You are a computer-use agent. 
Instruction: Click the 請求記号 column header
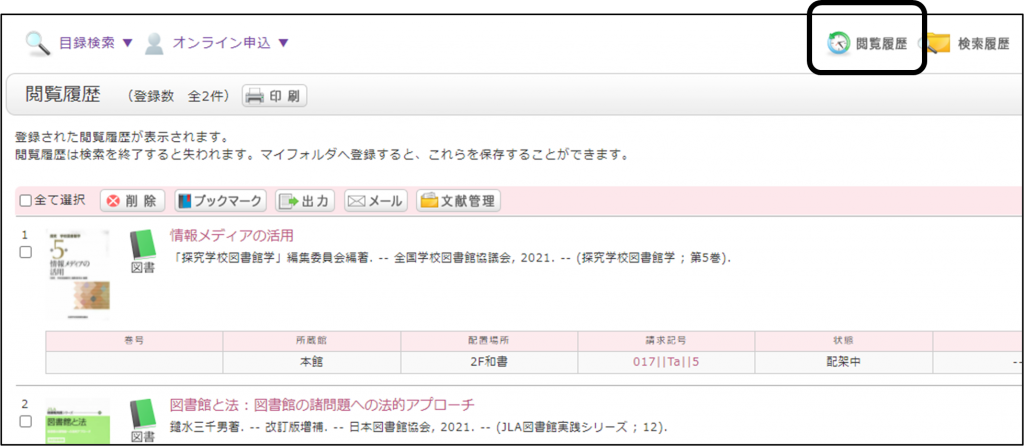666,341
